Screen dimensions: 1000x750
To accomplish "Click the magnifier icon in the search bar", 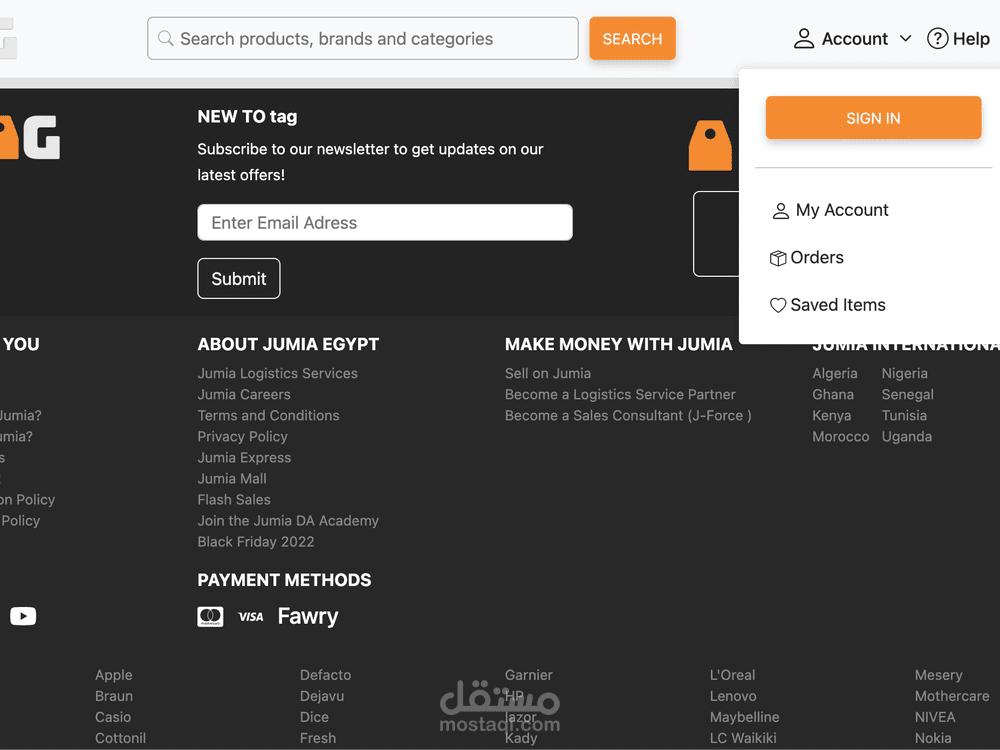I will (165, 39).
